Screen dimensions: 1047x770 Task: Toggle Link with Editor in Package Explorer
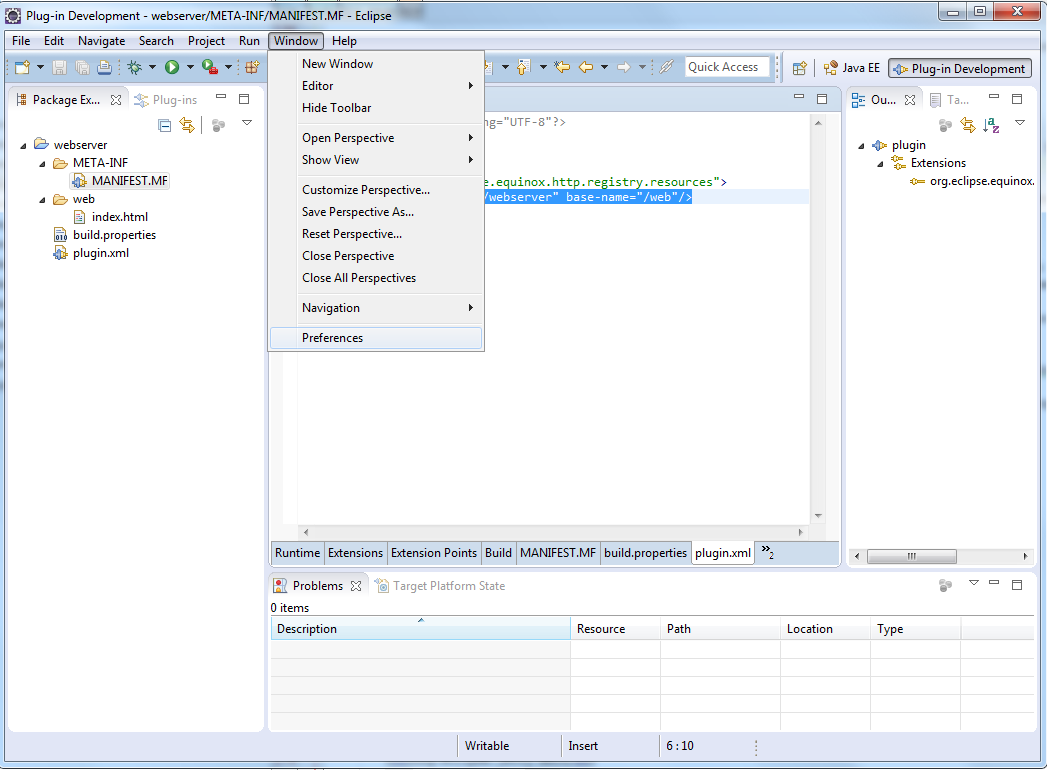coord(187,125)
